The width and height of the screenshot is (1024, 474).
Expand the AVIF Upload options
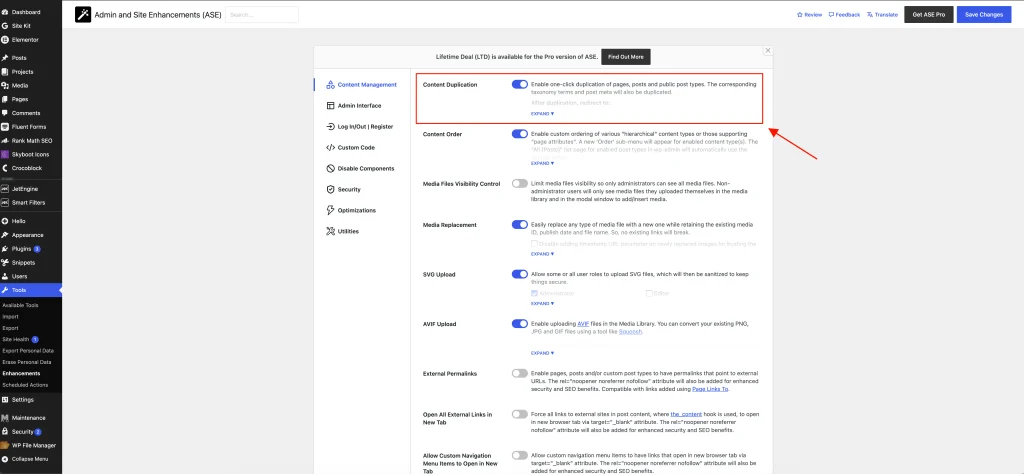click(x=542, y=353)
